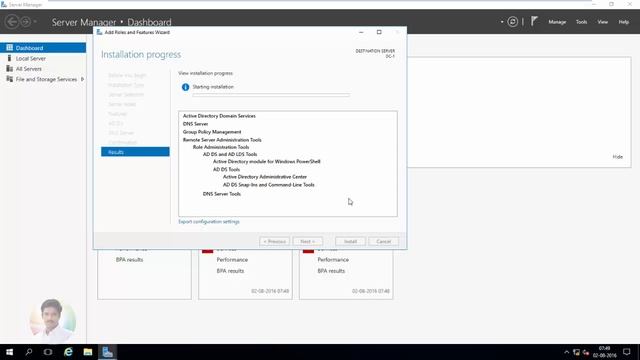Screen dimensions: 640x360
Task: Click the Server Manager forward arrow
Action: point(25,22)
